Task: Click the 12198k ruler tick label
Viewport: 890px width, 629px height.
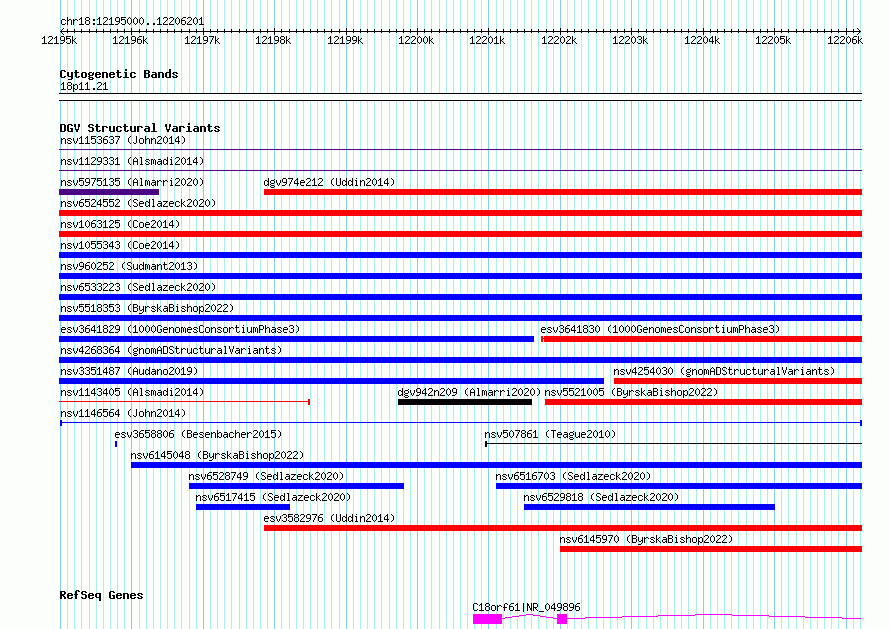Action: (x=273, y=40)
